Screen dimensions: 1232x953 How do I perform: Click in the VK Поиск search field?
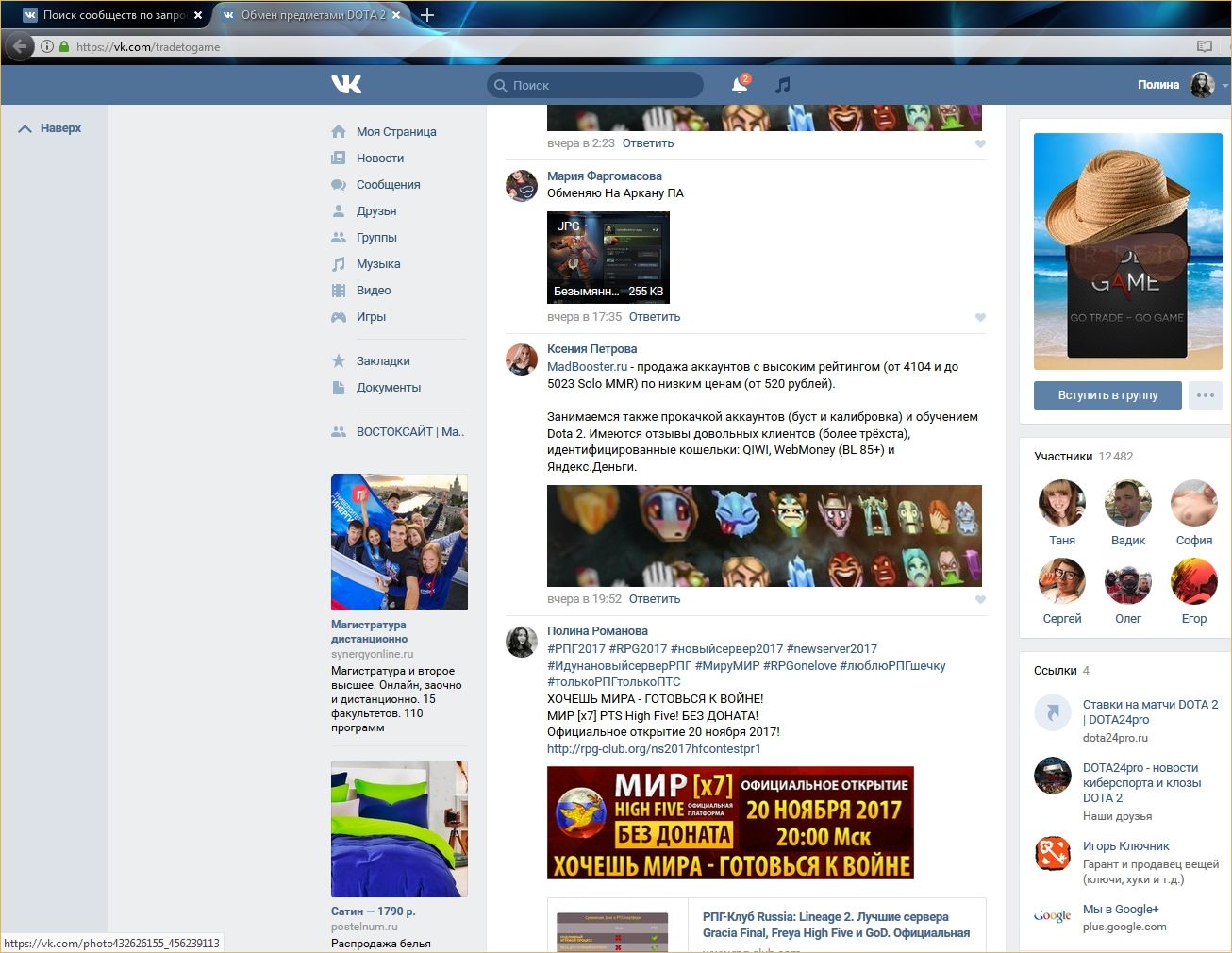point(594,85)
